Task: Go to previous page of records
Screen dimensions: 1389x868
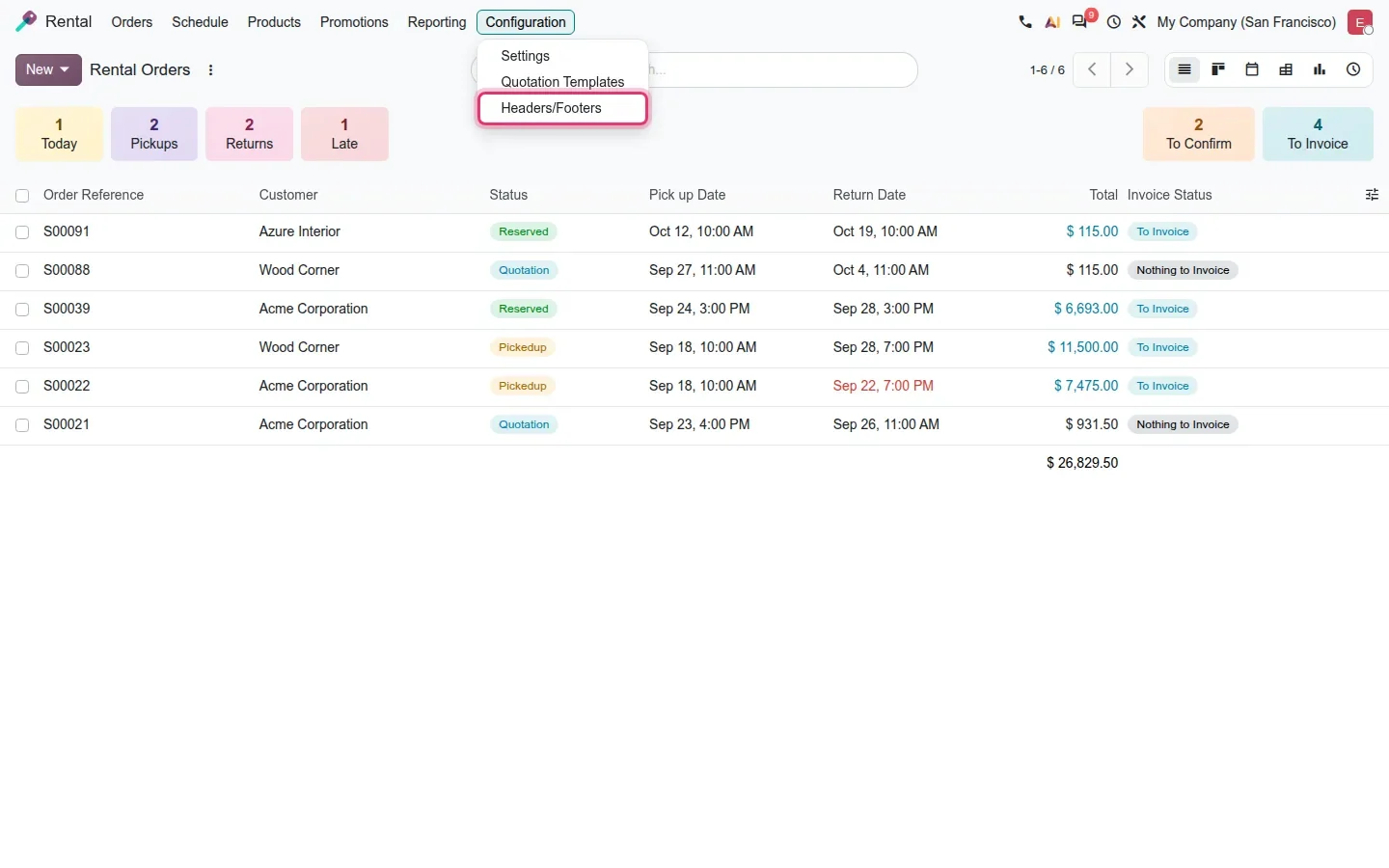Action: (1092, 69)
